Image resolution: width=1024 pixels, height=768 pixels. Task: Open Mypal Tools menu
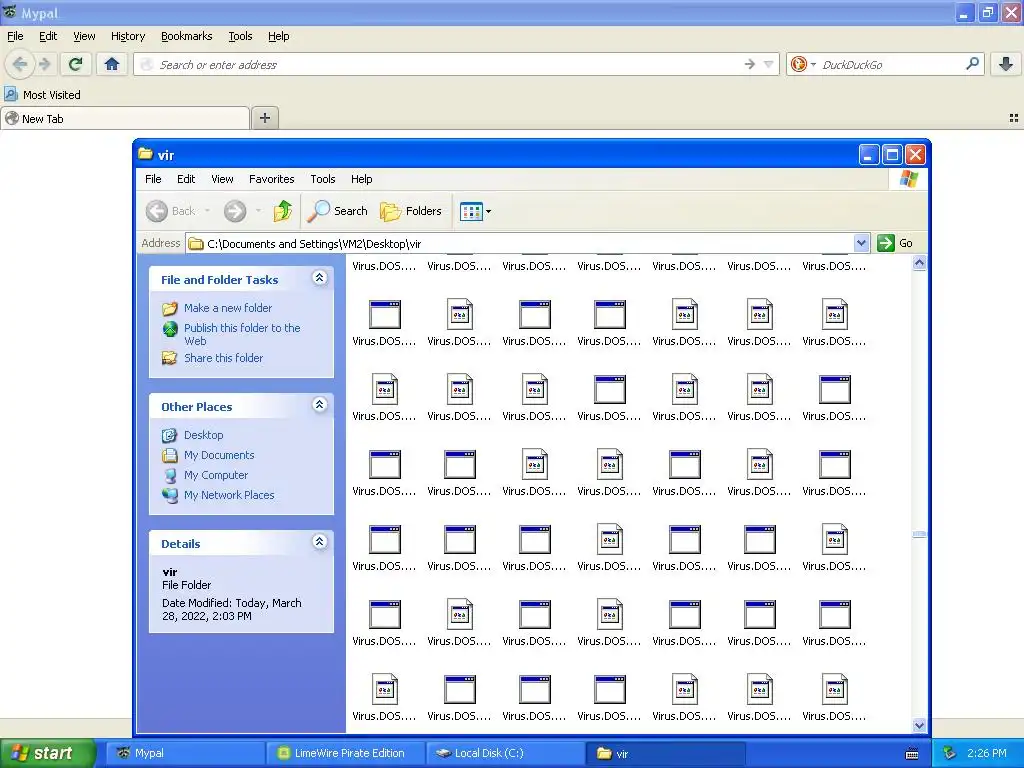click(240, 37)
